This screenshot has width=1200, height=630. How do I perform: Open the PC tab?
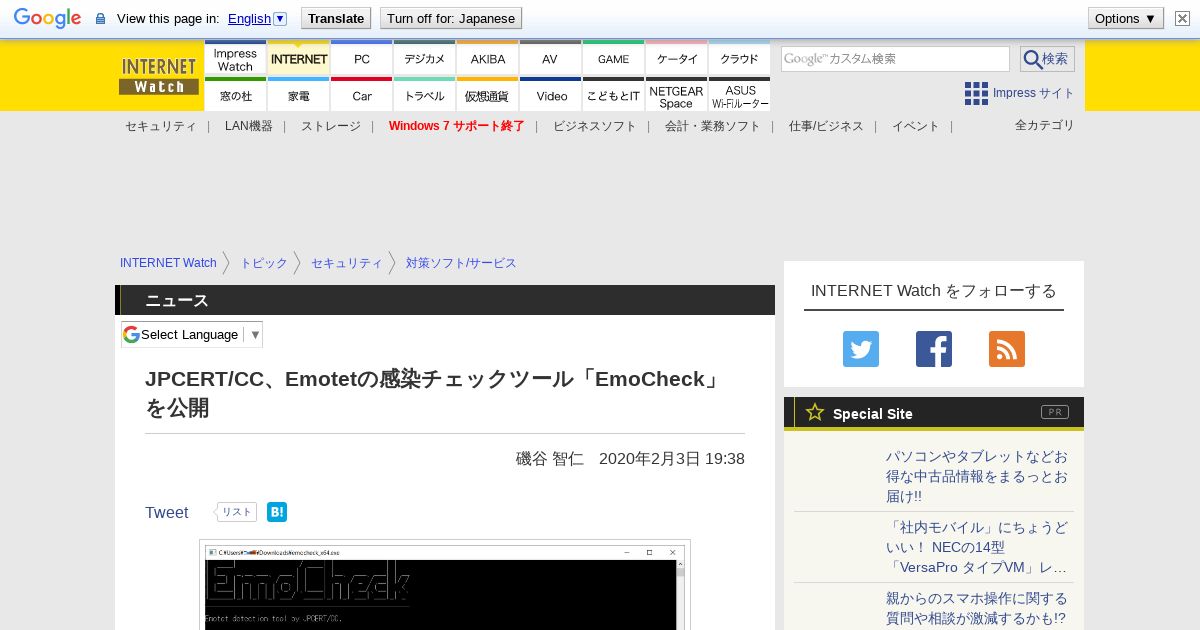(362, 60)
